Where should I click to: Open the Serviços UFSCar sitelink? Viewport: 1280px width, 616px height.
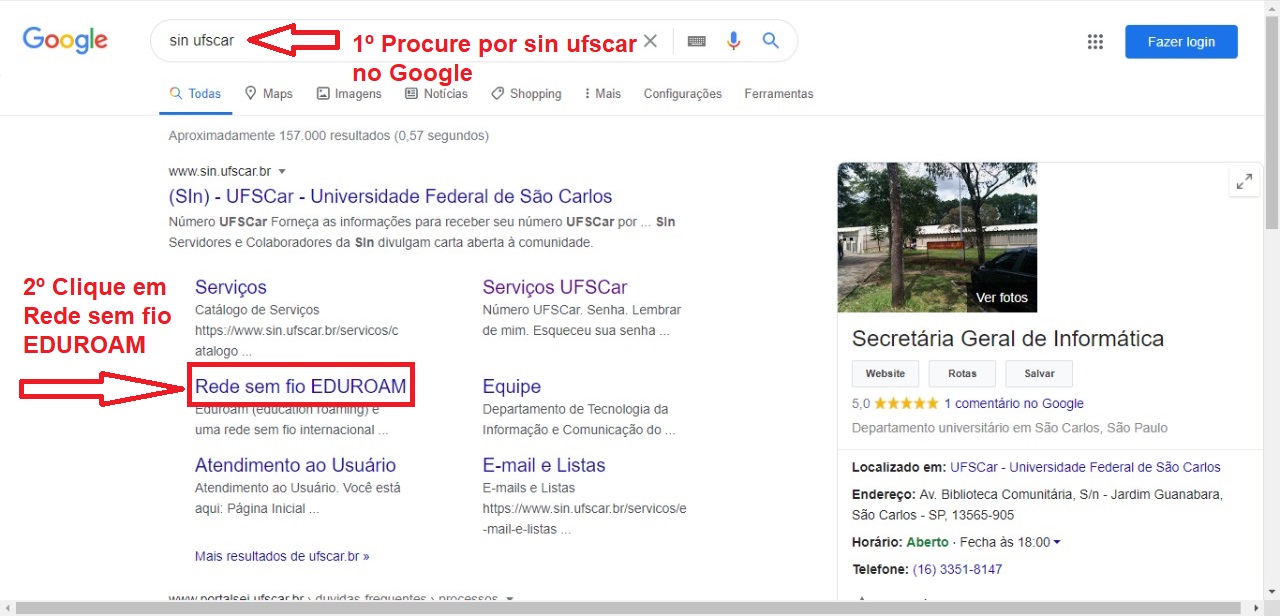[x=555, y=287]
